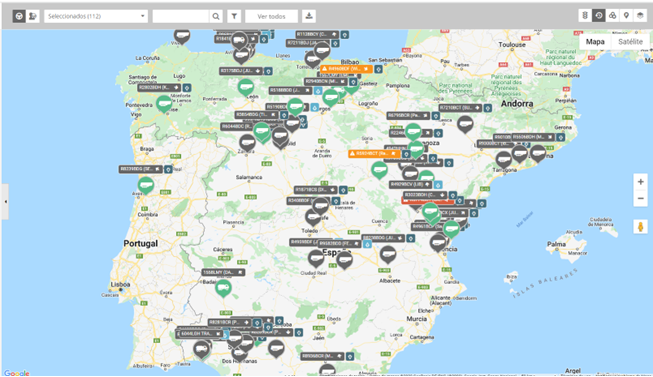This screenshot has width=653, height=377.
Task: Switch to the Mapa map tab
Action: click(x=595, y=42)
